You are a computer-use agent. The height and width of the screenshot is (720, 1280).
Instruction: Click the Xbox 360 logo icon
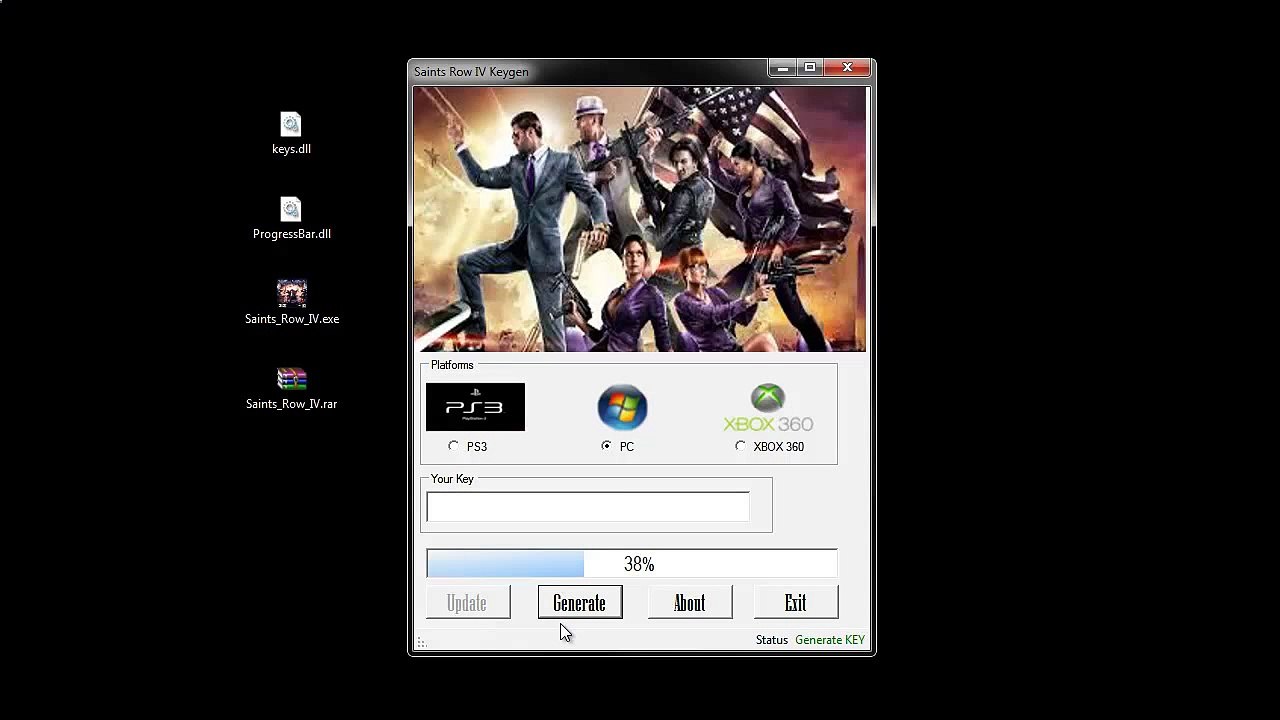tap(768, 408)
